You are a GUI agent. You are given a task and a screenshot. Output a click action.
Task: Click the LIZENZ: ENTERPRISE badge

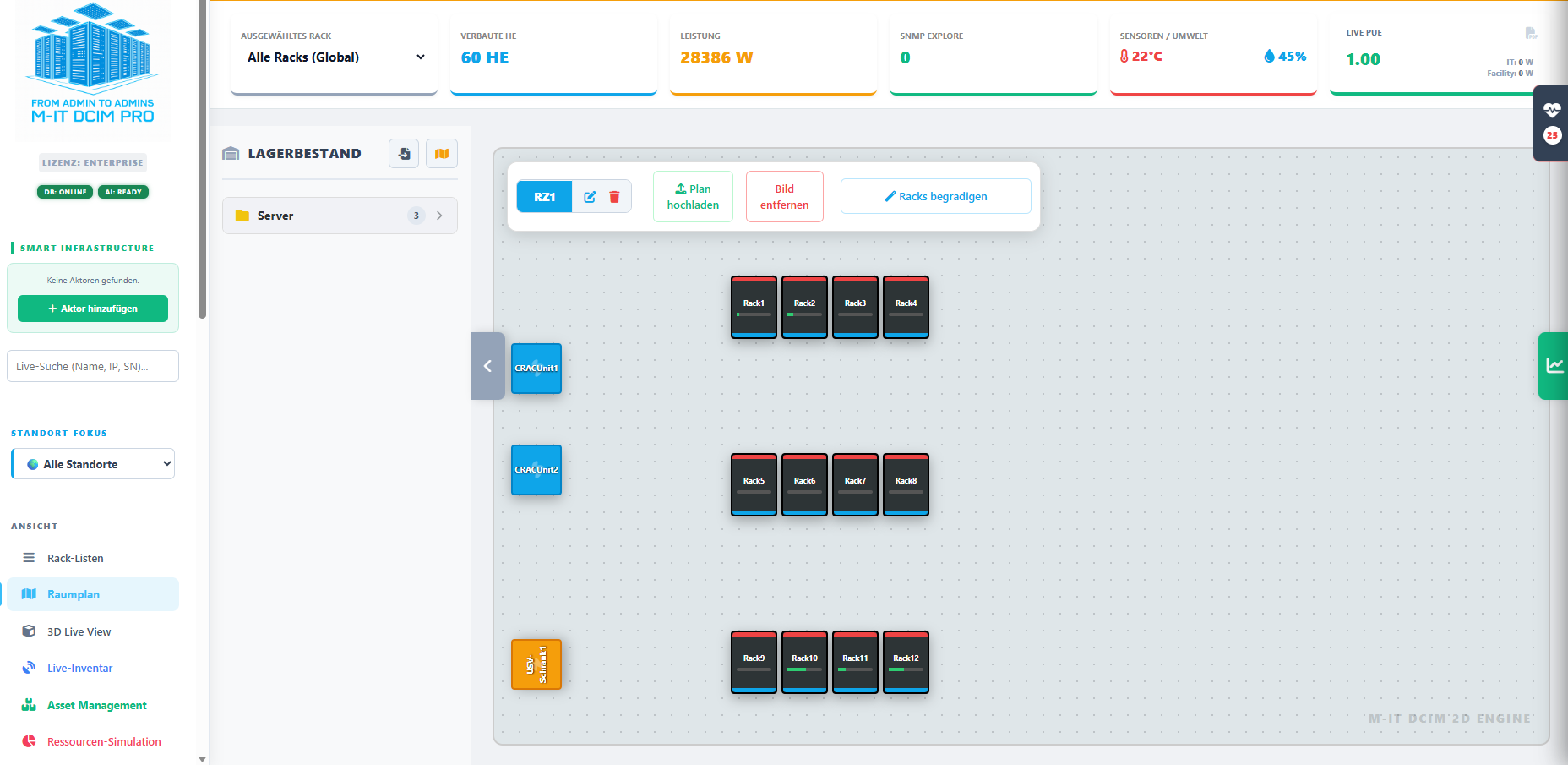click(x=93, y=162)
